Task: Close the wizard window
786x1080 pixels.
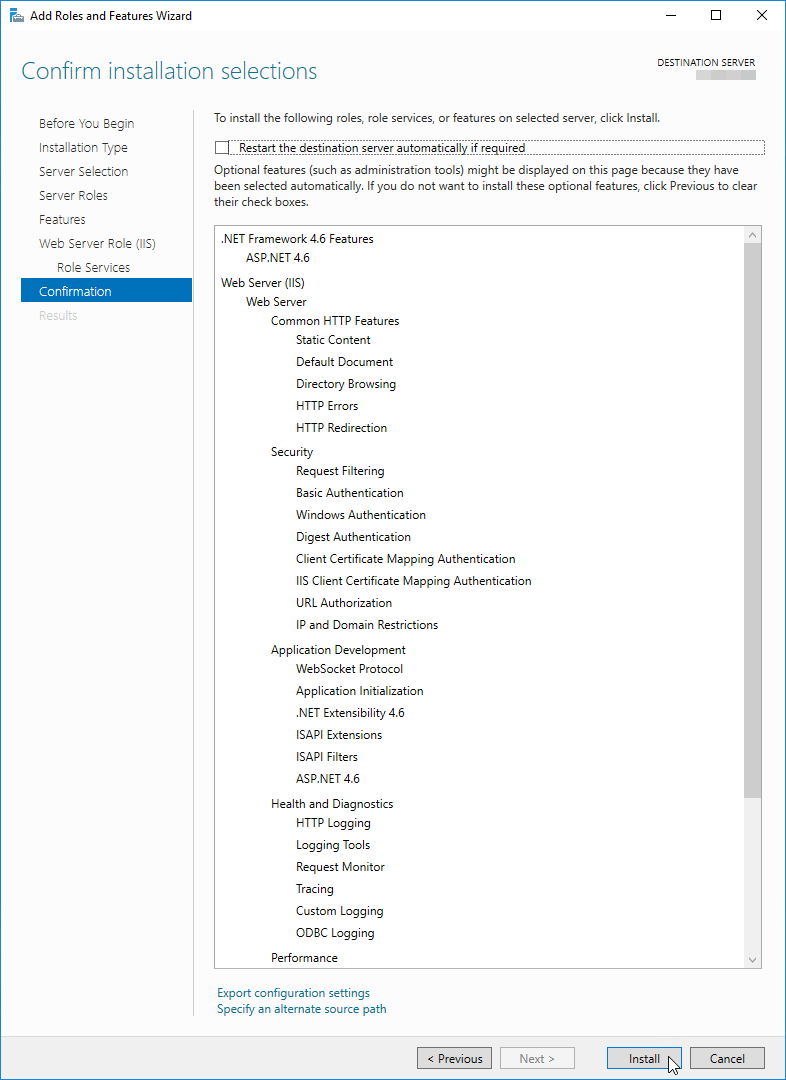Action: pos(761,15)
